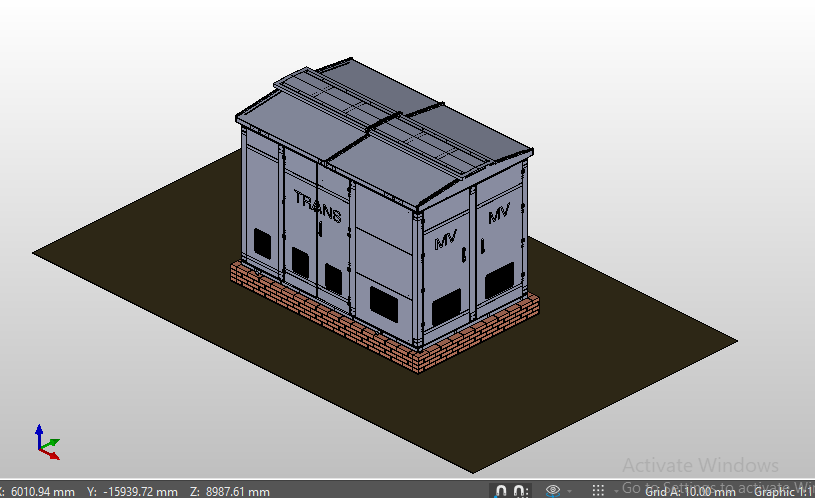Select the enclosure roof panel
815x498 pixels.
(383, 135)
